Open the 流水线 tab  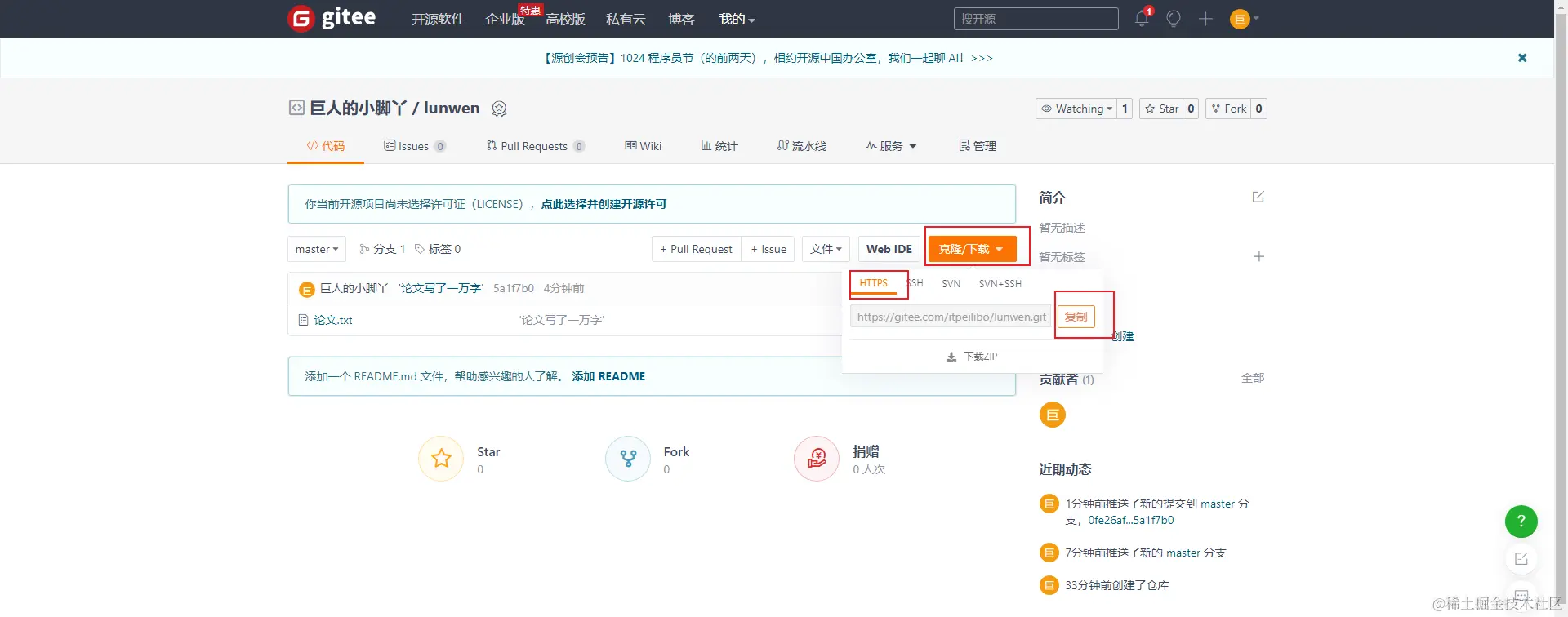pyautogui.click(x=801, y=146)
